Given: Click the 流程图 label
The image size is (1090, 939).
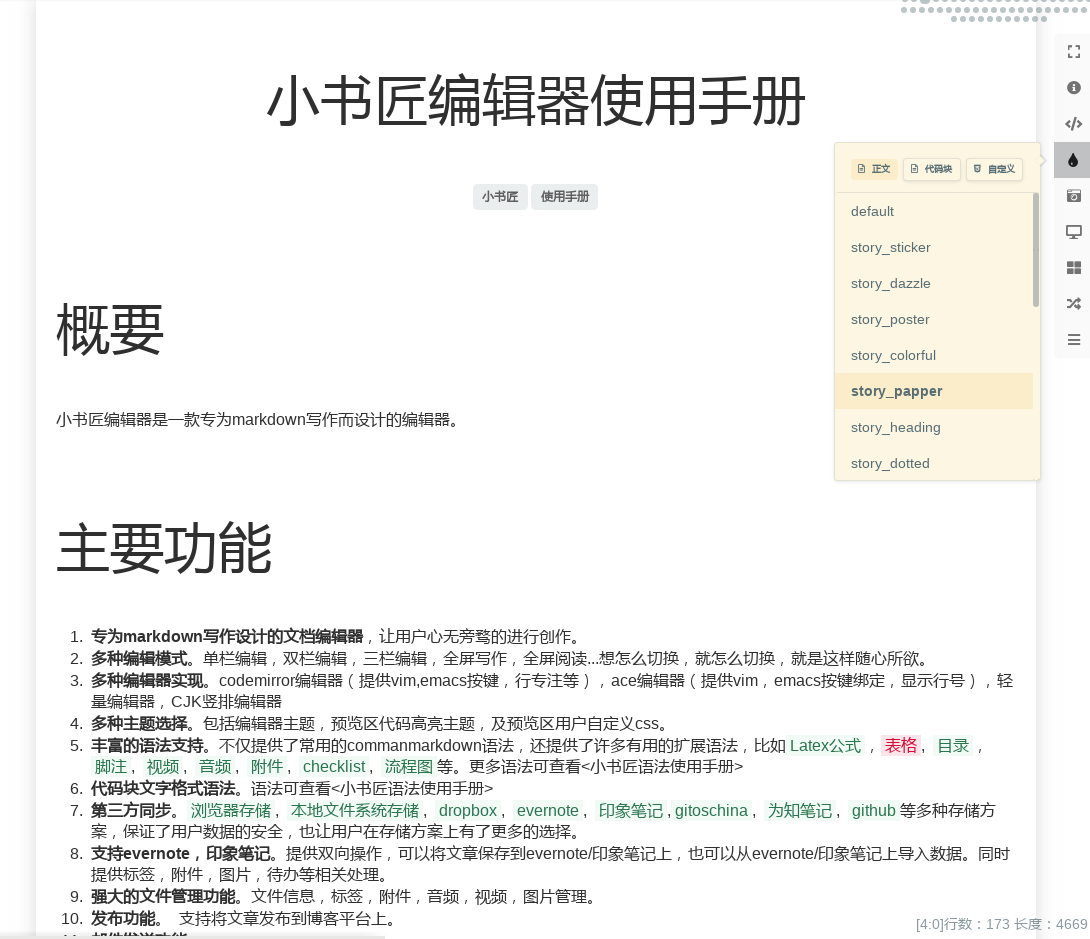Looking at the screenshot, I should [x=409, y=767].
